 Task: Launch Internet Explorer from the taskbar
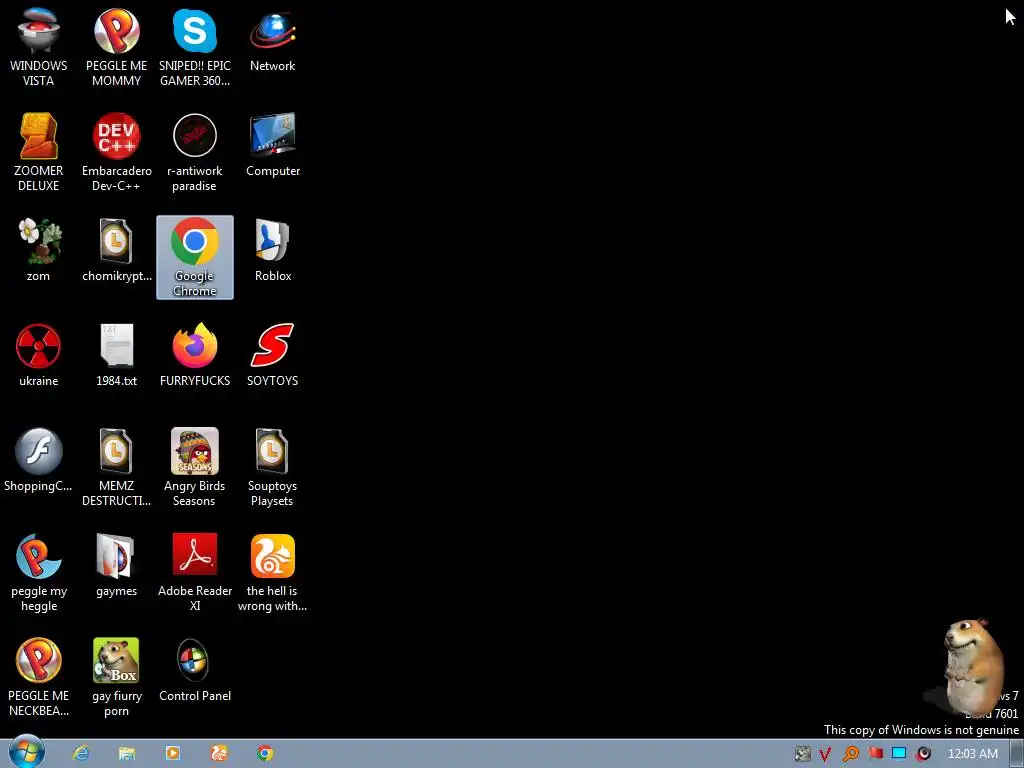click(81, 753)
